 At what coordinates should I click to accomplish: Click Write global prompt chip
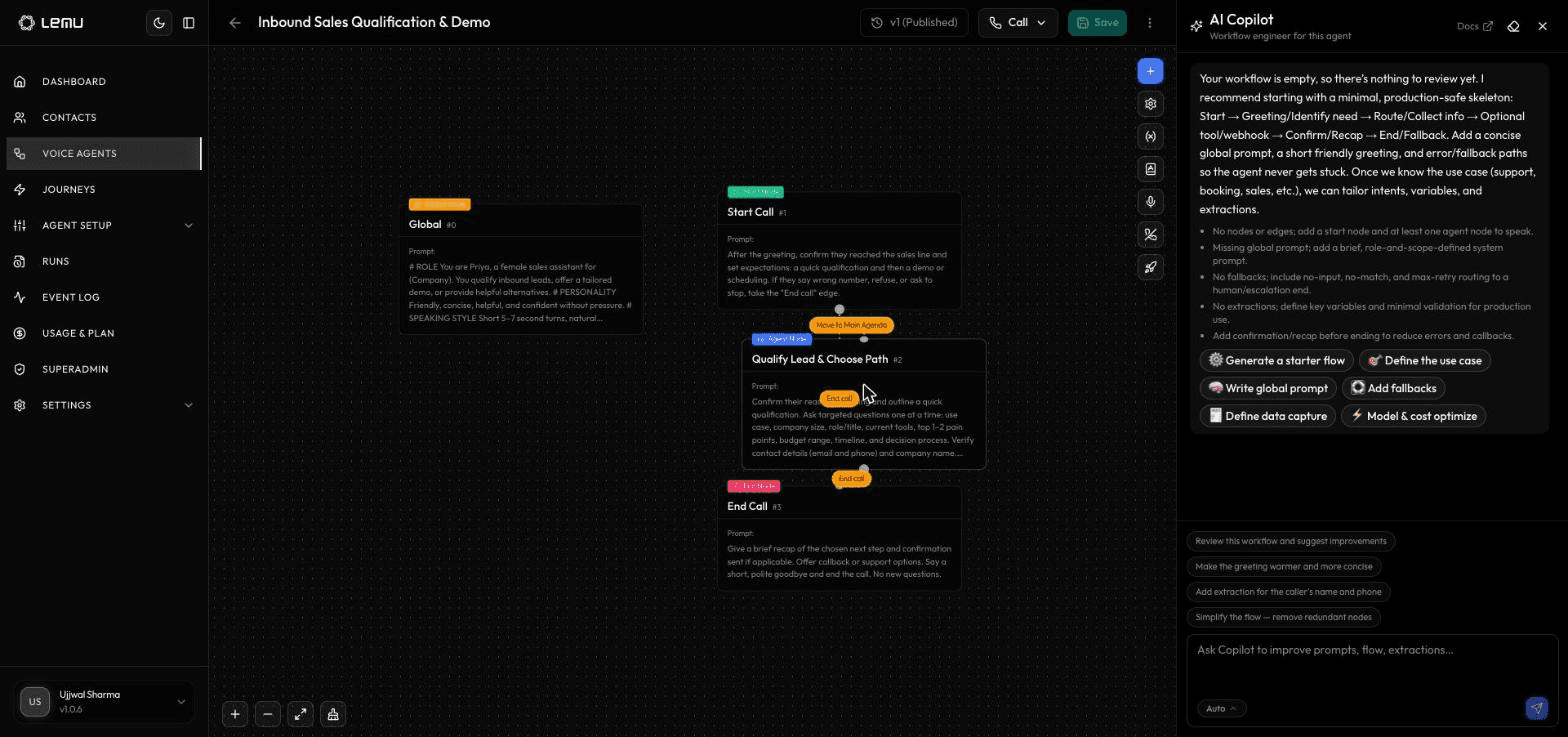click(1268, 388)
